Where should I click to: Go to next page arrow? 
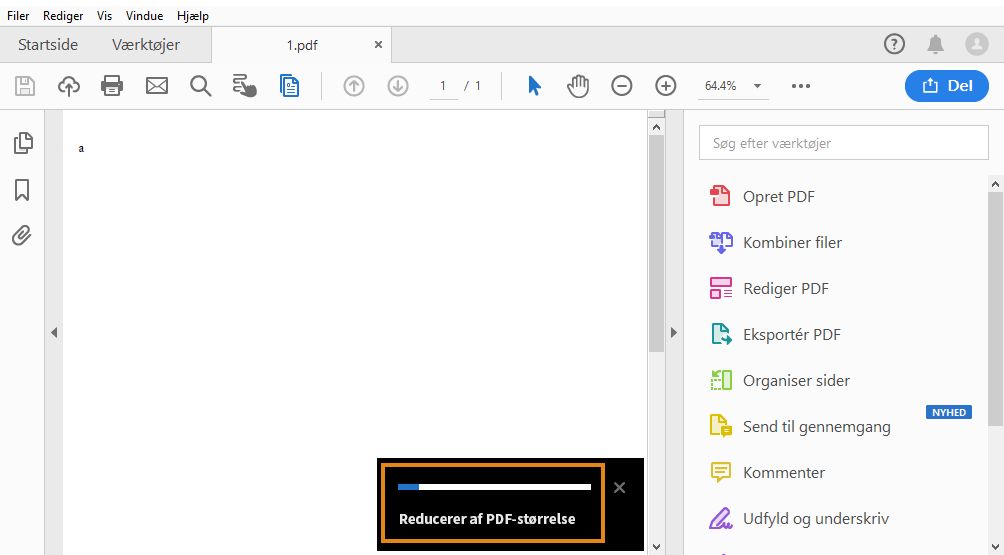pyautogui.click(x=398, y=86)
